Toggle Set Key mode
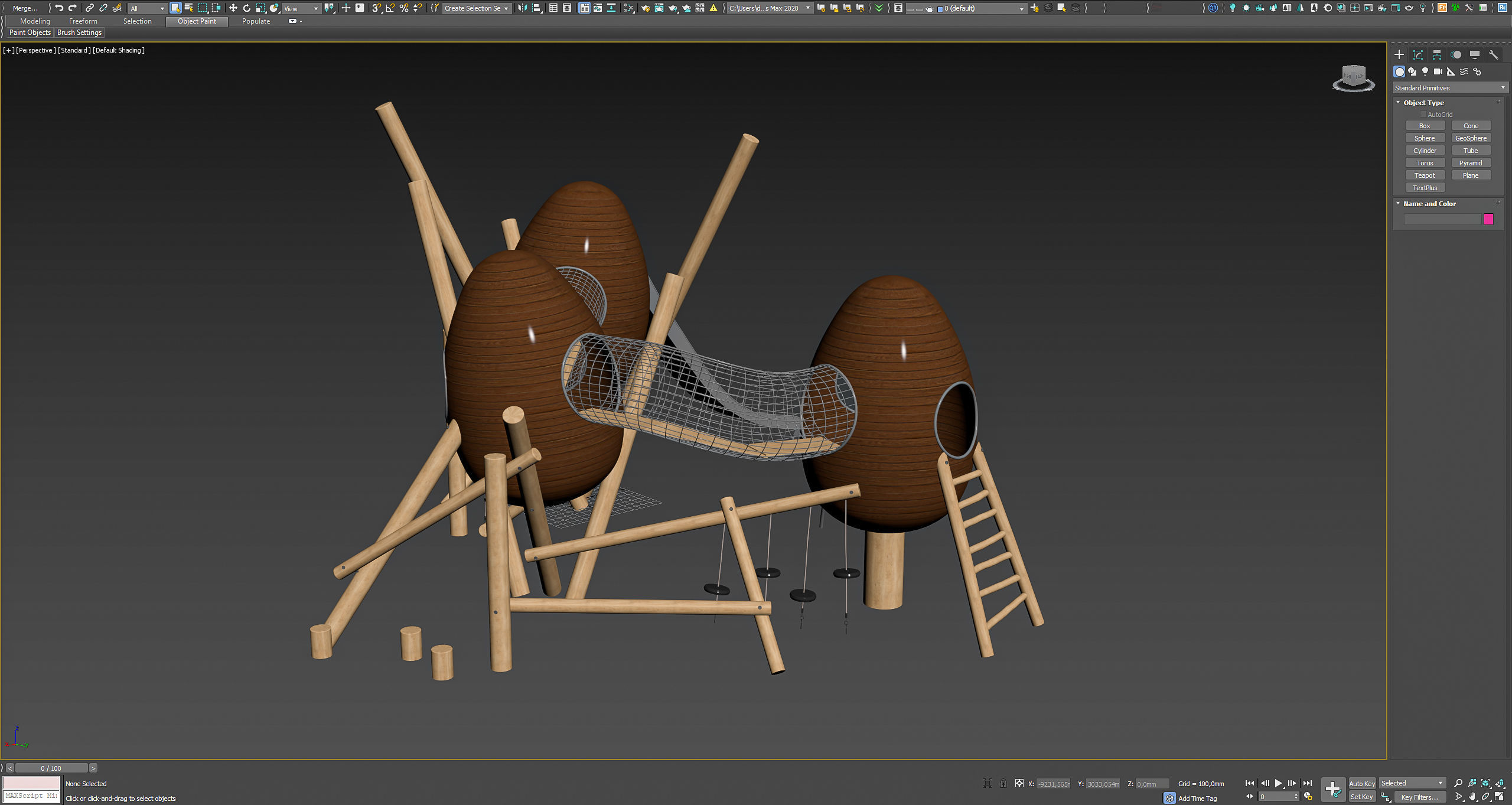 [1362, 797]
